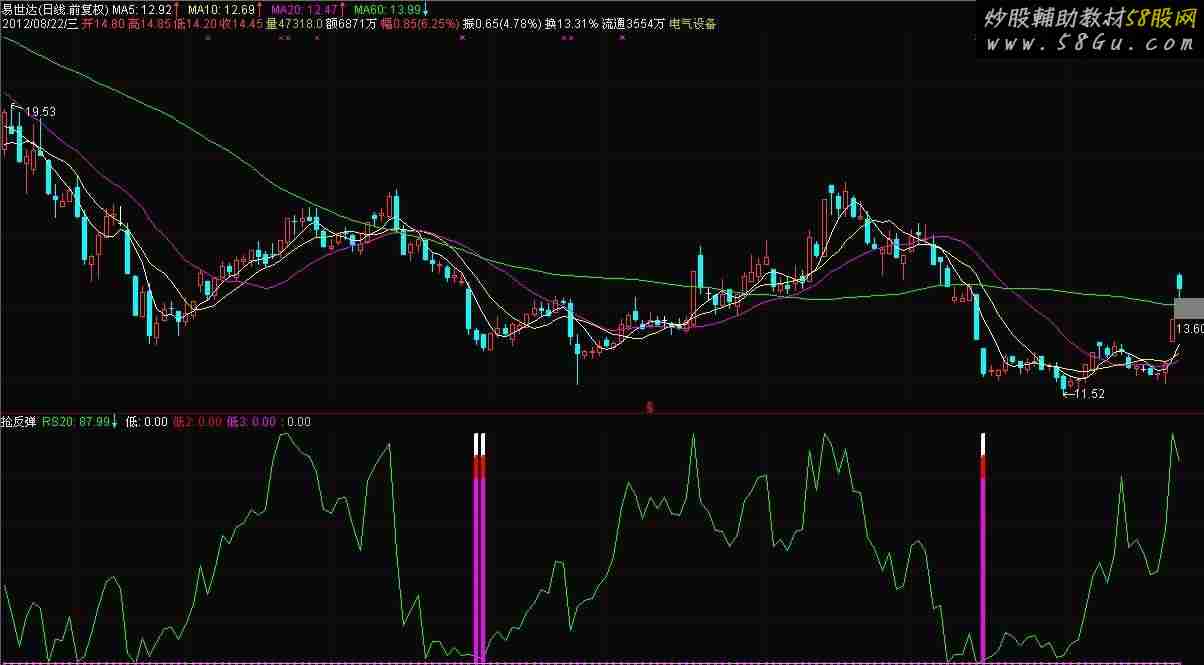
Task: Click the cyan down arrow after MA60
Action: coord(426,9)
